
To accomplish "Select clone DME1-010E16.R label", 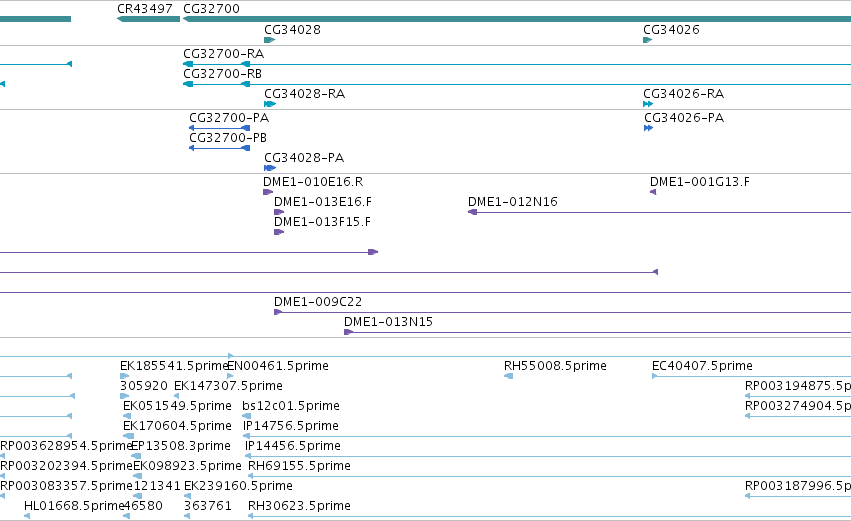I will [313, 182].
